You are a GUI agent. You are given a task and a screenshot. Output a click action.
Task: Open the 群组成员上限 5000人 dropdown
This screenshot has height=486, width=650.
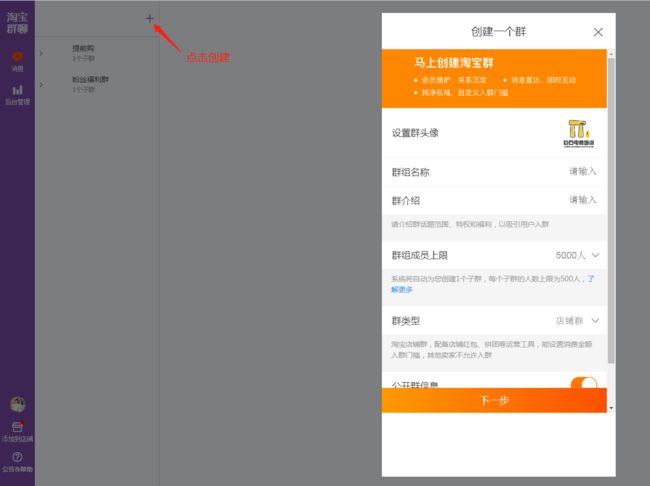pos(577,255)
